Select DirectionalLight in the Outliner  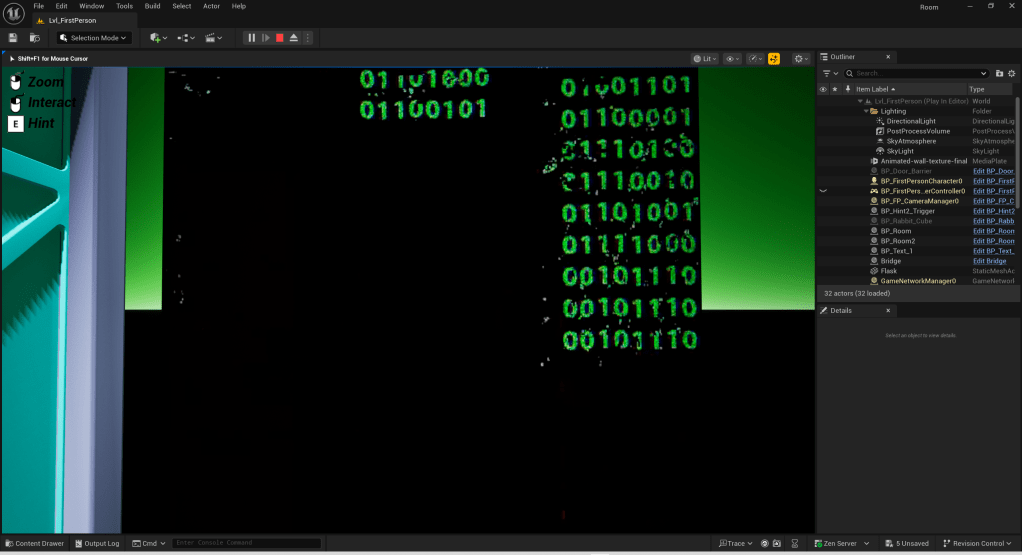coord(911,121)
